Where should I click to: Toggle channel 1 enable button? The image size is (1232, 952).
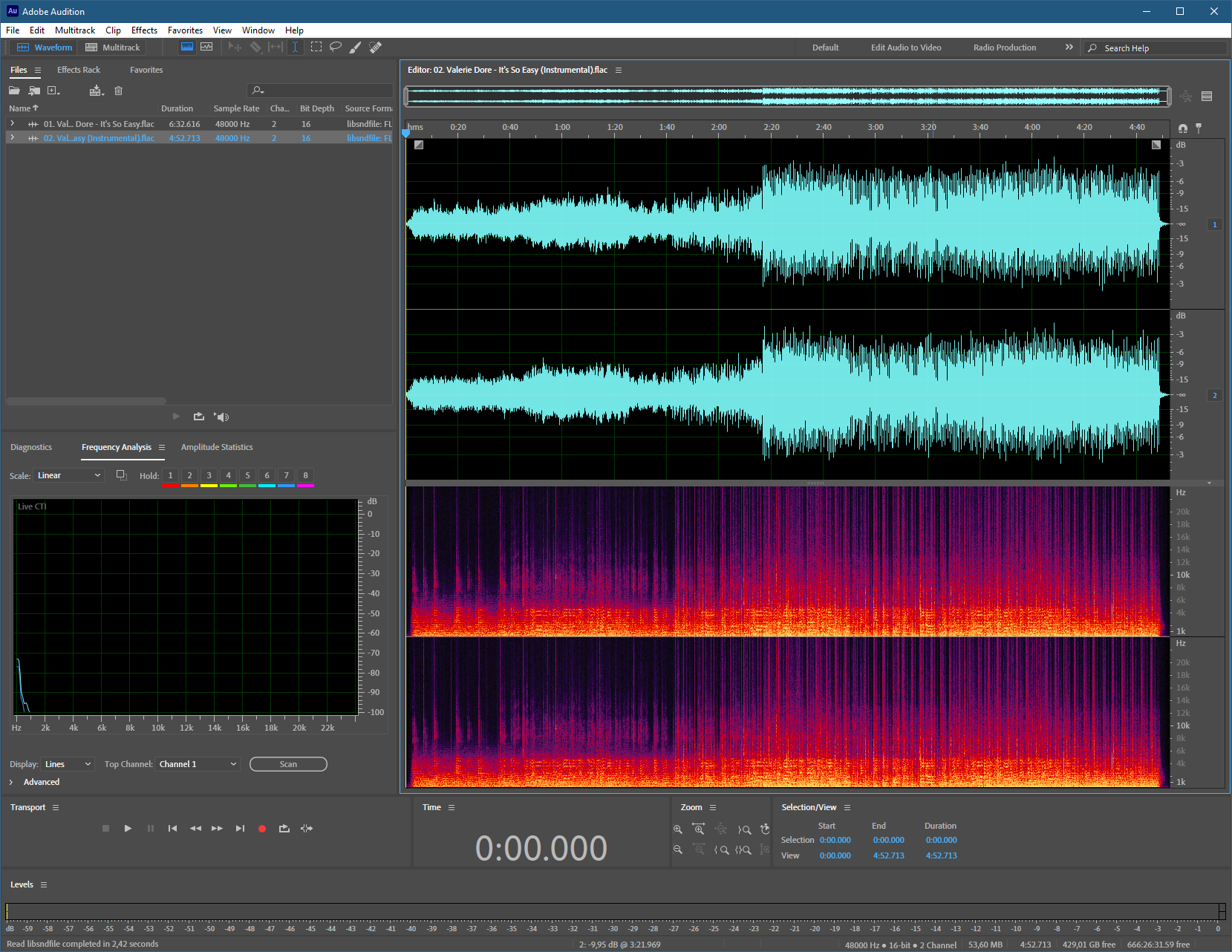click(1215, 224)
